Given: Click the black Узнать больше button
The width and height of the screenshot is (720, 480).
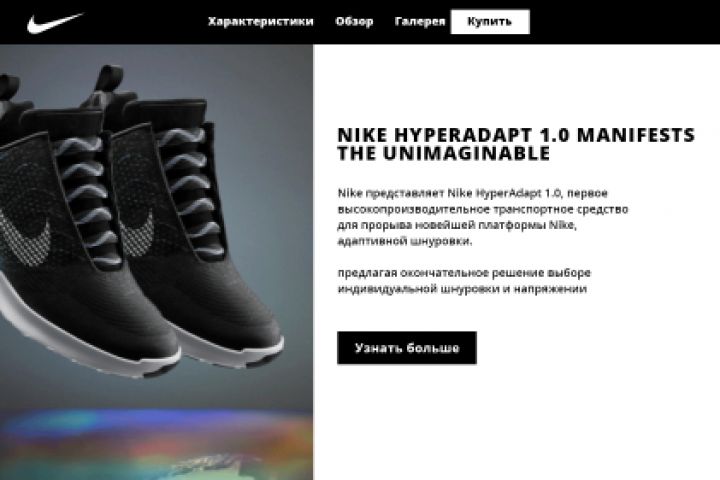Looking at the screenshot, I should pyautogui.click(x=407, y=348).
